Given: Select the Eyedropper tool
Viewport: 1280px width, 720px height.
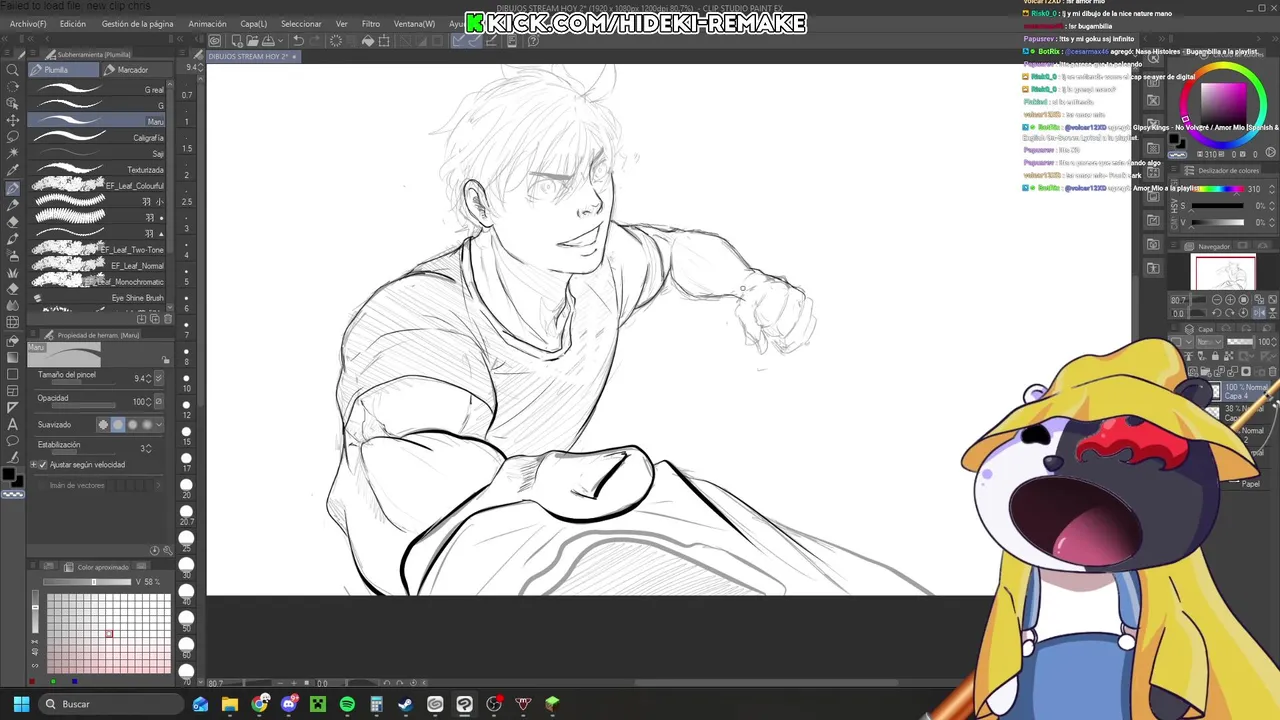Looking at the screenshot, I should click(12, 171).
